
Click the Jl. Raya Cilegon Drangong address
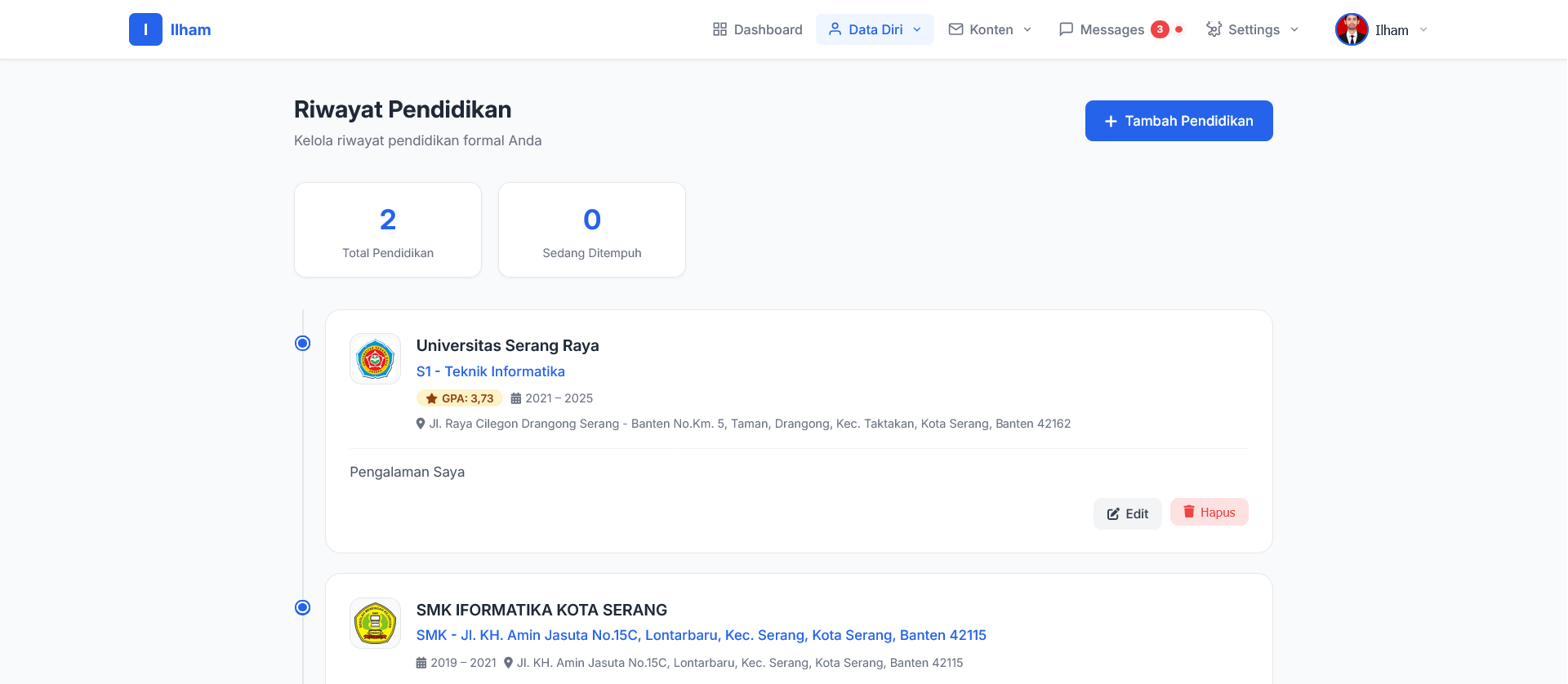750,424
